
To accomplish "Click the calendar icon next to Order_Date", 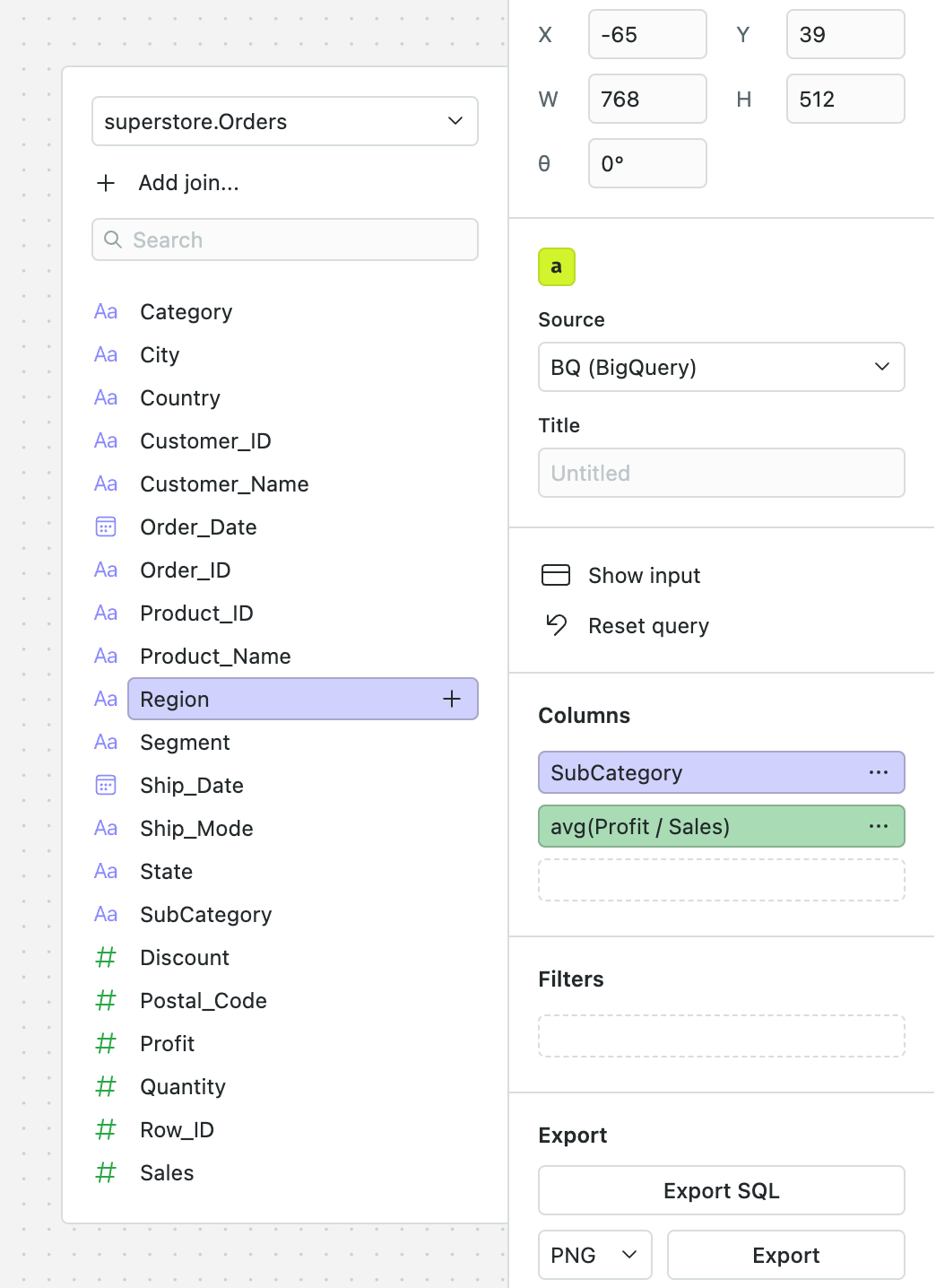I will [x=106, y=527].
